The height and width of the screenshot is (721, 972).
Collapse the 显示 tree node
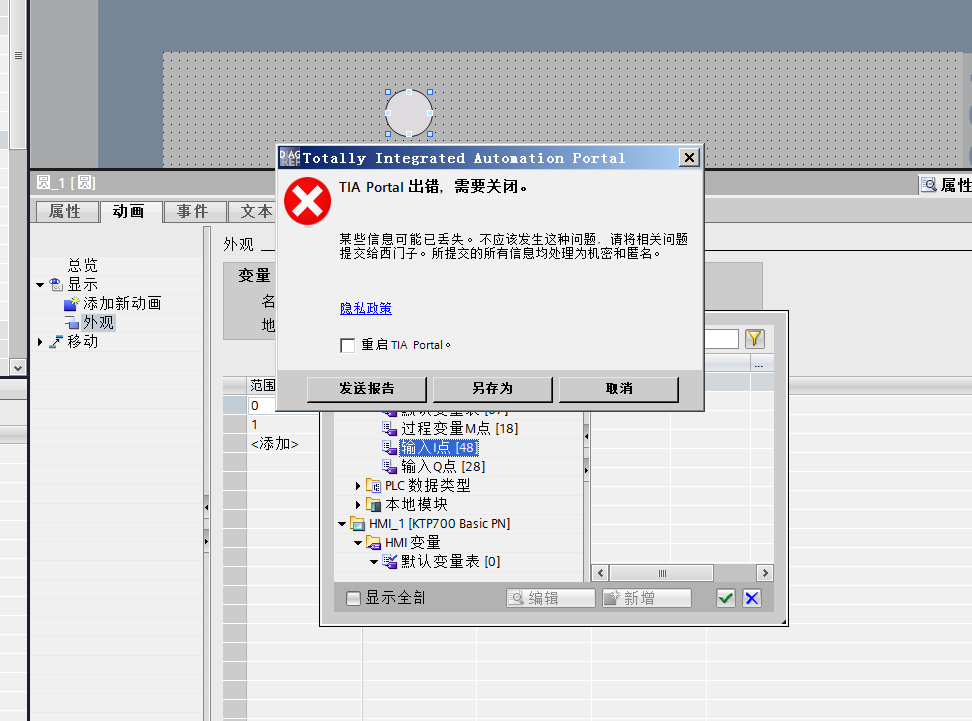[x=40, y=285]
